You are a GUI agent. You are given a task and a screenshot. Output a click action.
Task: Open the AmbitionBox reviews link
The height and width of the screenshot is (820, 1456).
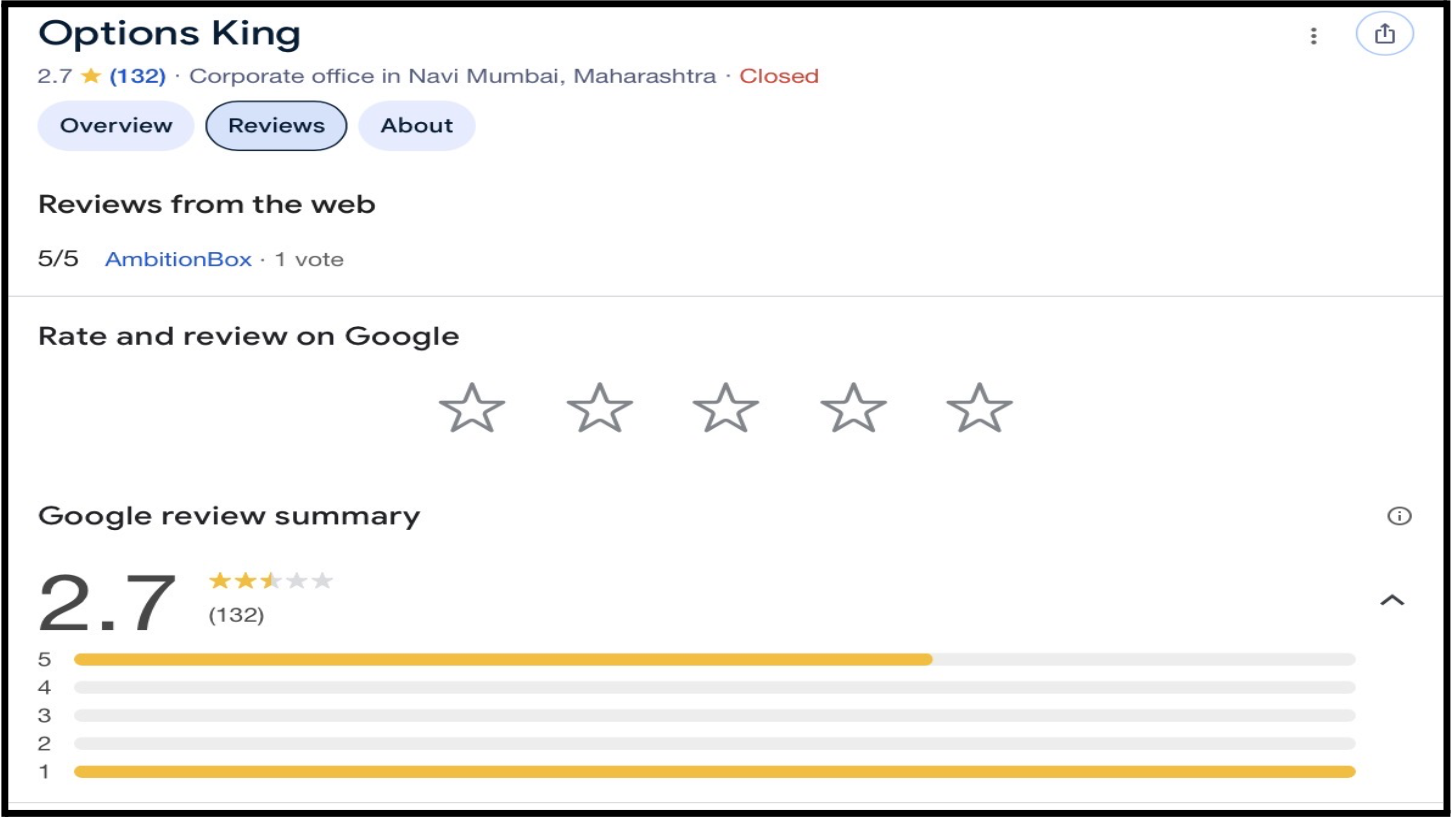(x=178, y=258)
